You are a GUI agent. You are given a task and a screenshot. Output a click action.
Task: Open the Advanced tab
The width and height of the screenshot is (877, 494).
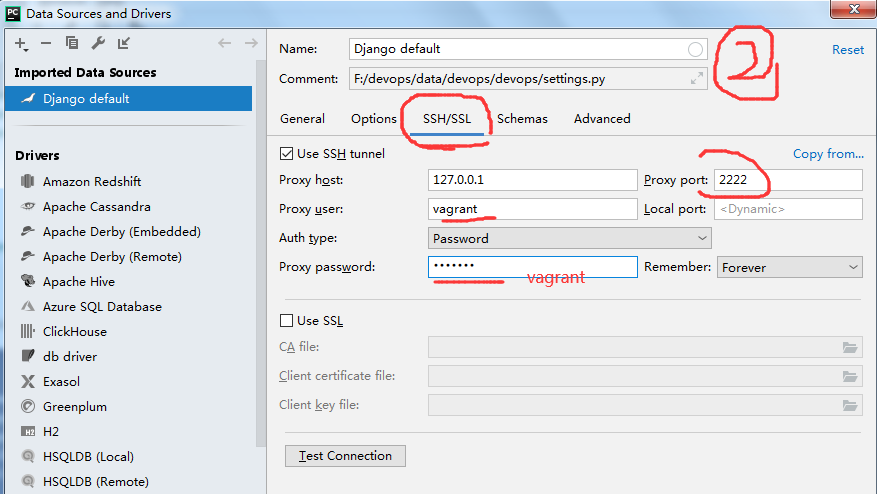pyautogui.click(x=602, y=119)
